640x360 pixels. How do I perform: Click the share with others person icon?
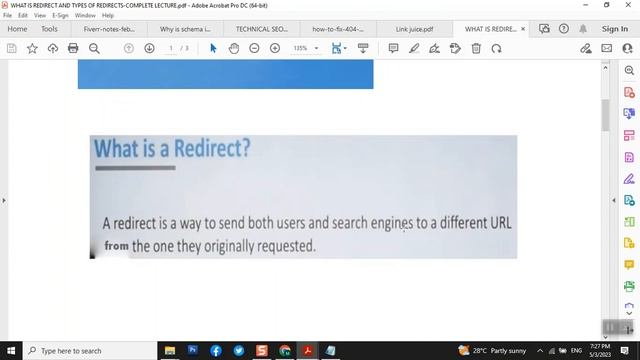coord(627,48)
